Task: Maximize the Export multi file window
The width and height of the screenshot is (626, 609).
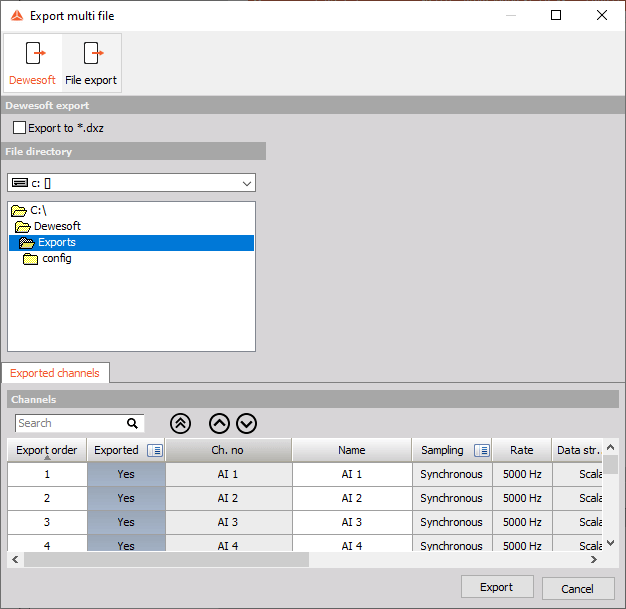Action: coord(556,15)
